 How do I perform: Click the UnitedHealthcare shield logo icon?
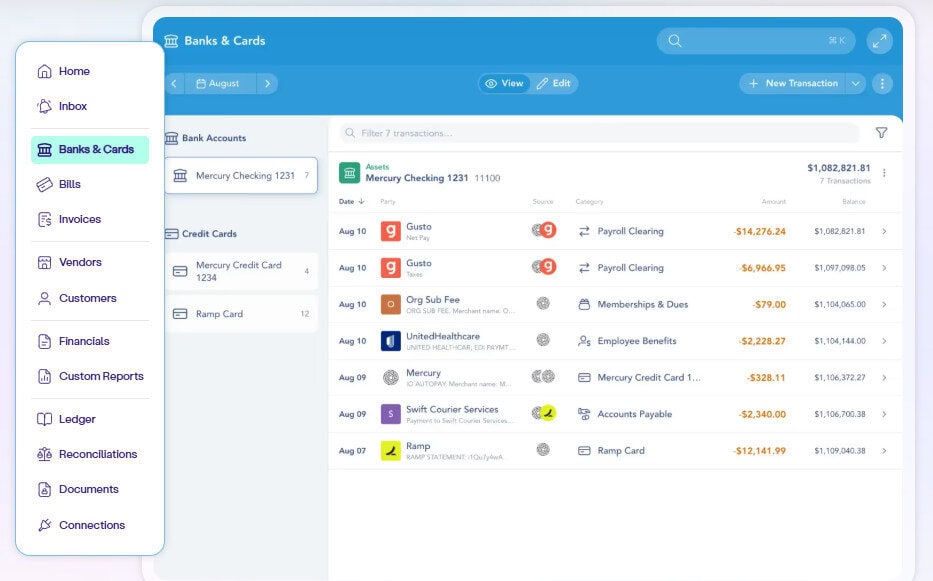pyautogui.click(x=390, y=341)
